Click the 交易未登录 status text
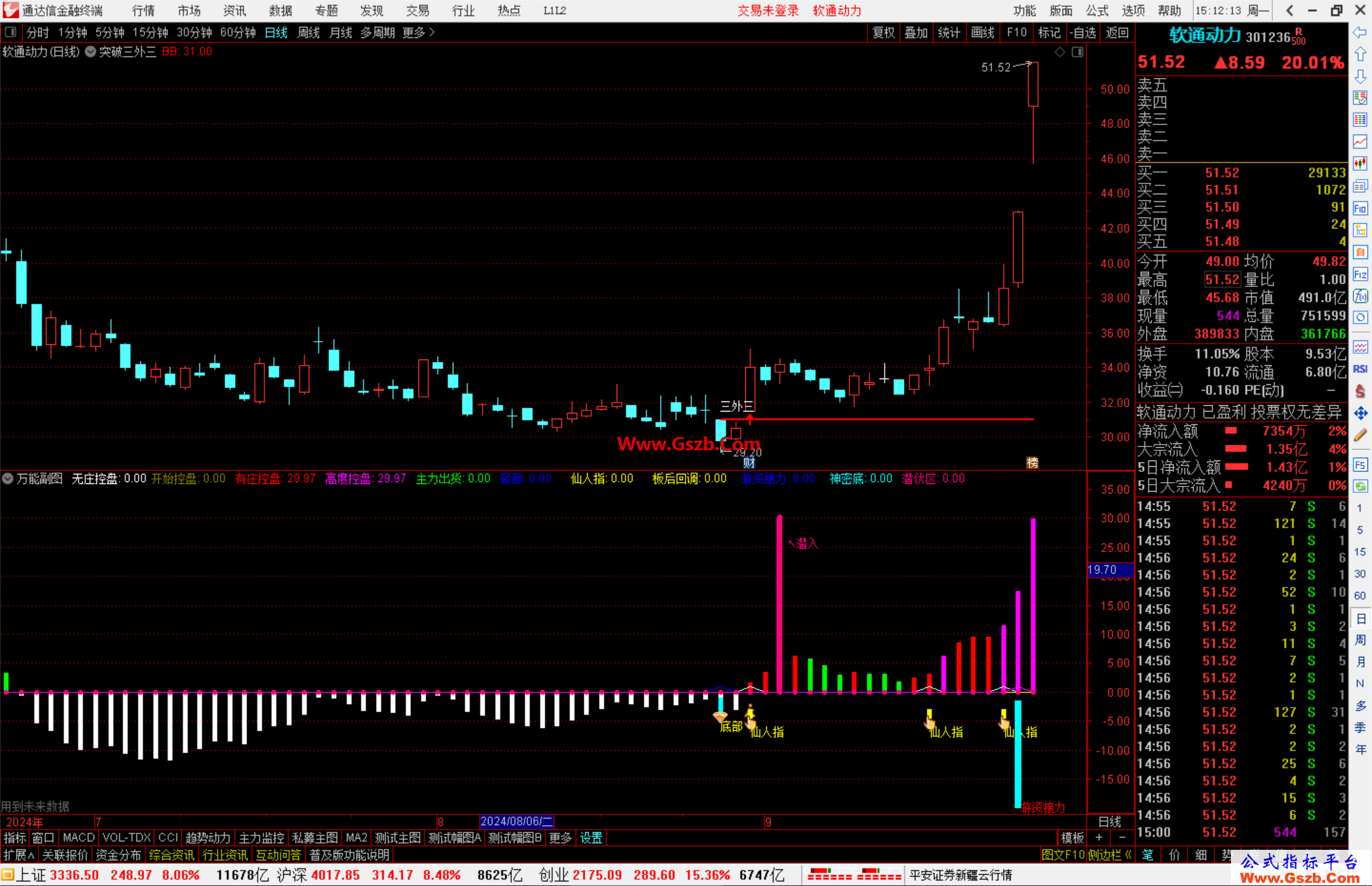Screen dimensions: 1372x886 pyautogui.click(x=768, y=10)
